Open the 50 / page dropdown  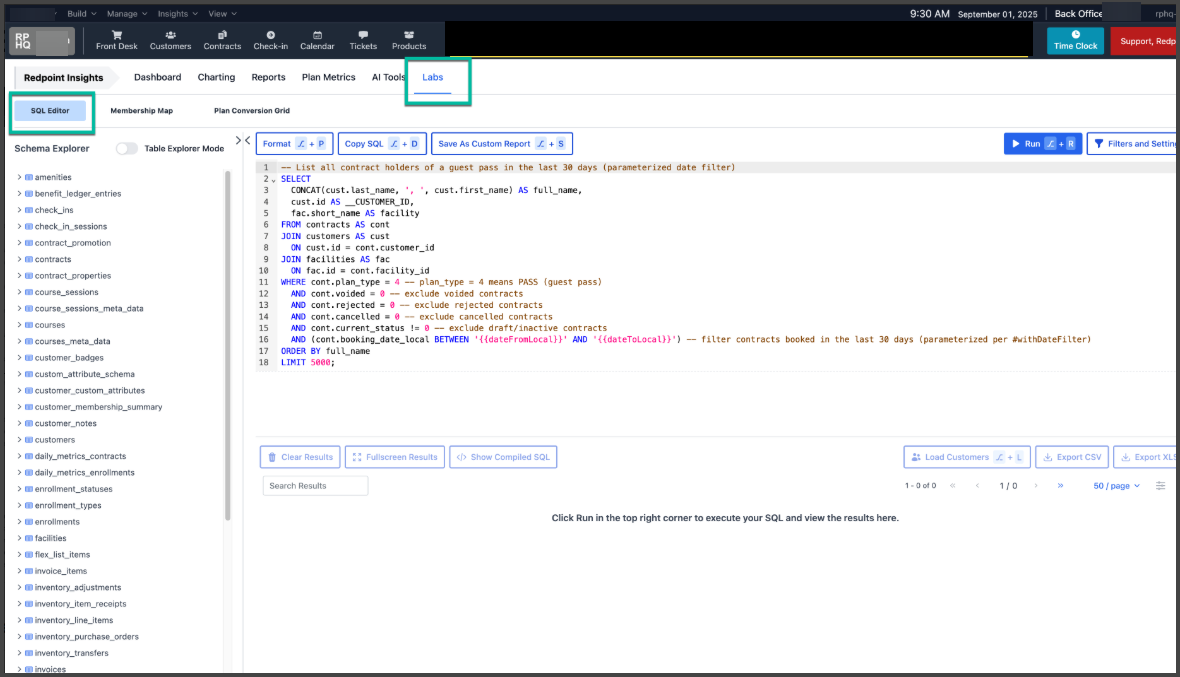1116,486
